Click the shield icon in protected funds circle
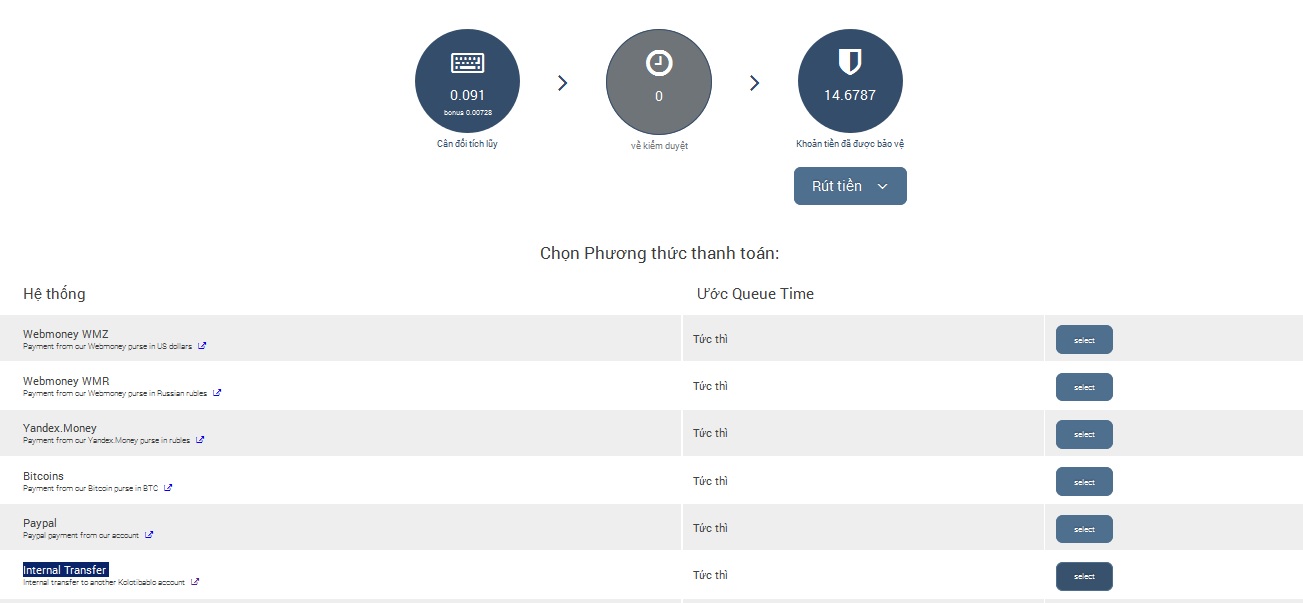The width and height of the screenshot is (1303, 603). coord(850,62)
